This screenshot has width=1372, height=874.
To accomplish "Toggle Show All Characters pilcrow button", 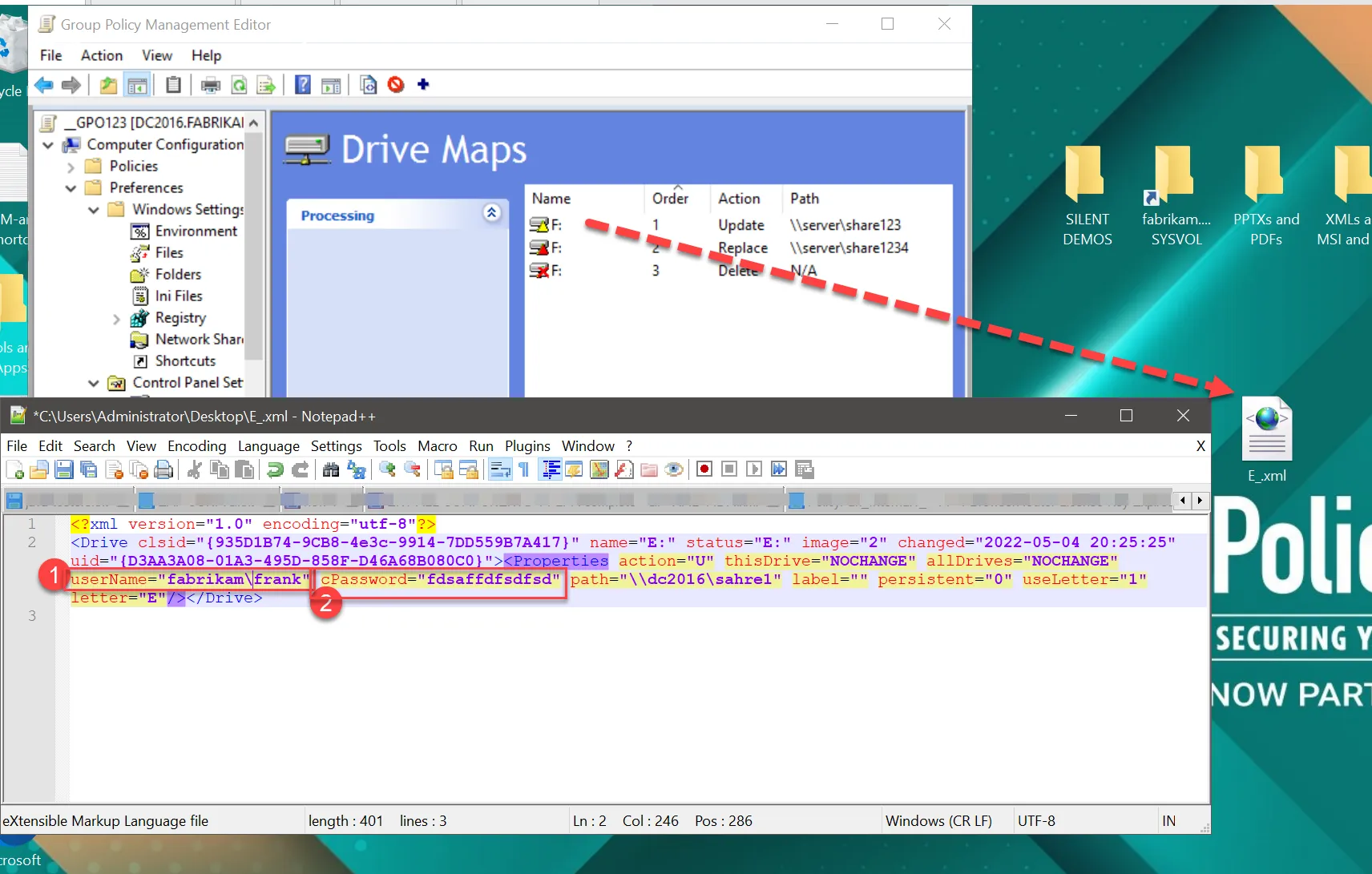I will pyautogui.click(x=524, y=469).
